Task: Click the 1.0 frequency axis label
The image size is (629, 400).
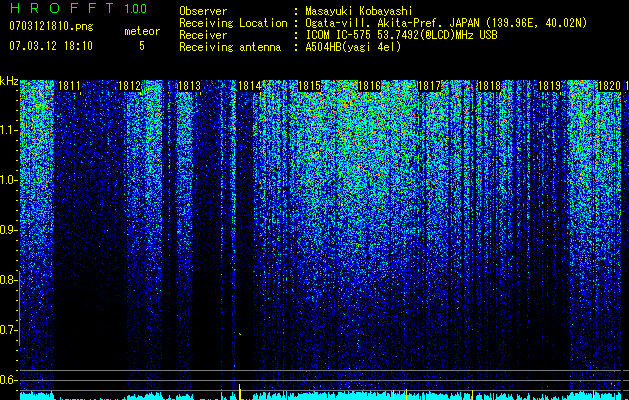Action: click(x=8, y=180)
